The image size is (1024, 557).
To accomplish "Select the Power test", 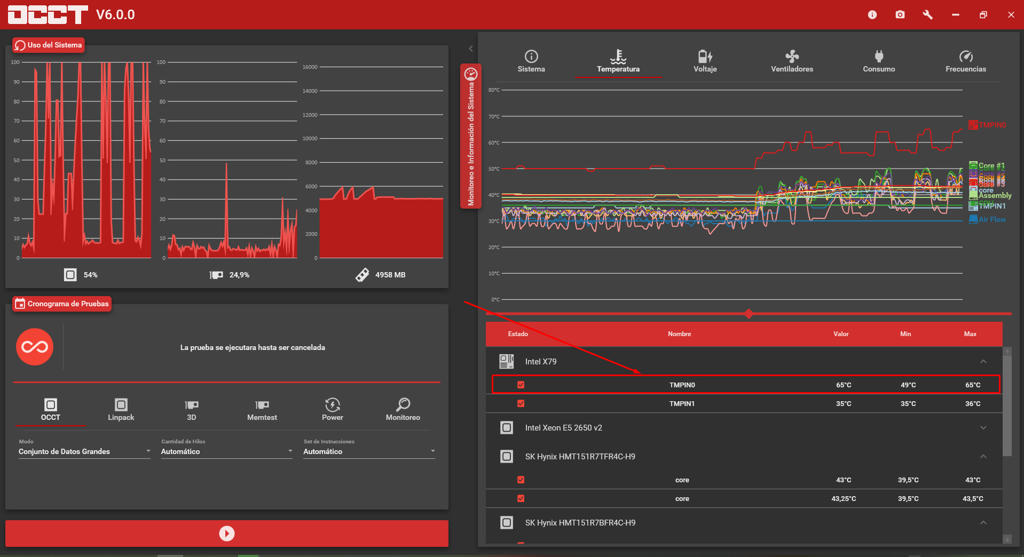I will (332, 409).
